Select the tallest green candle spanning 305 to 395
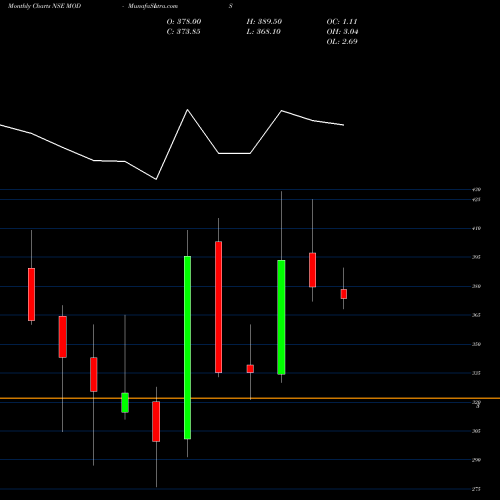The image size is (500, 500). 187,347
